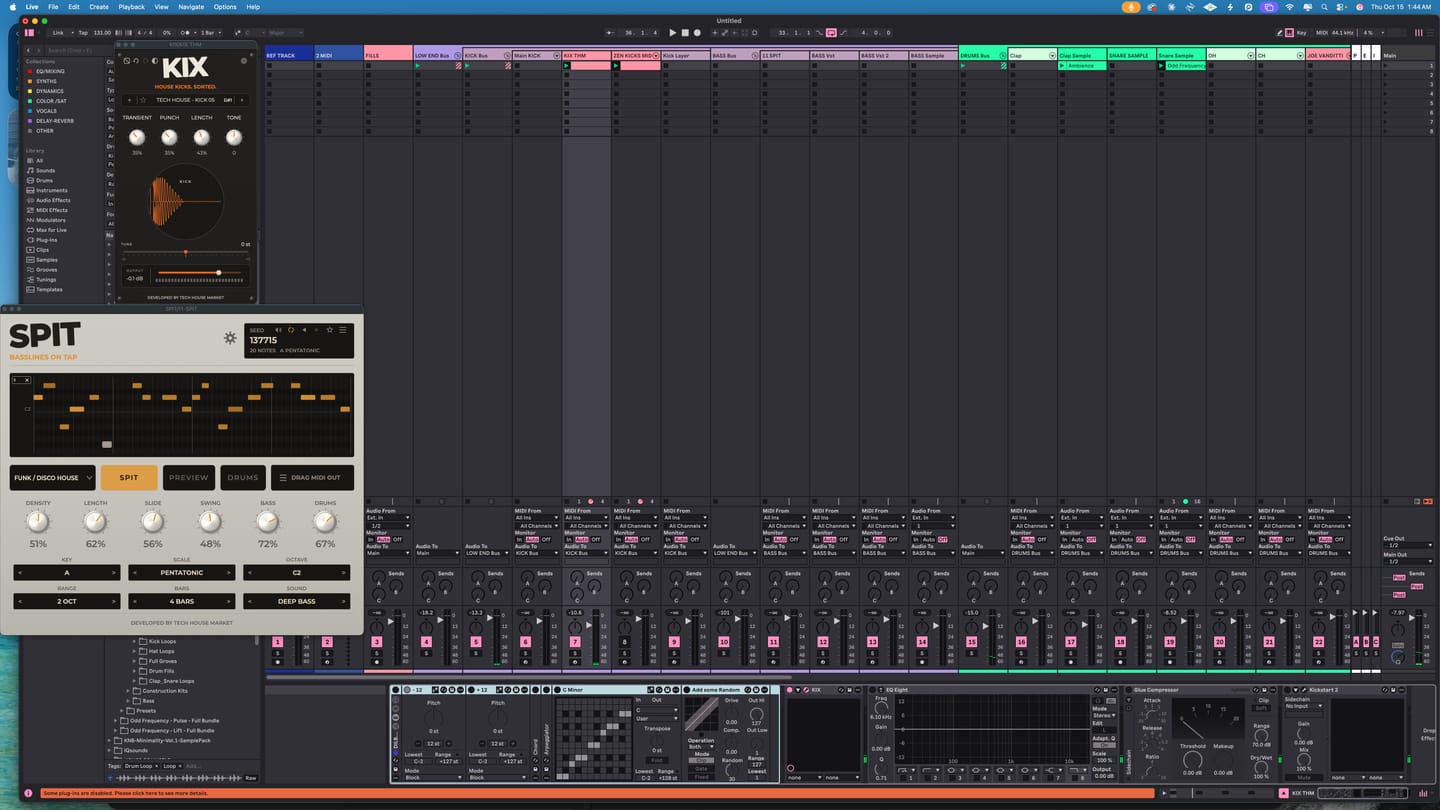
Task: Unfold LOW END Bus group track
Action: pyautogui.click(x=458, y=55)
